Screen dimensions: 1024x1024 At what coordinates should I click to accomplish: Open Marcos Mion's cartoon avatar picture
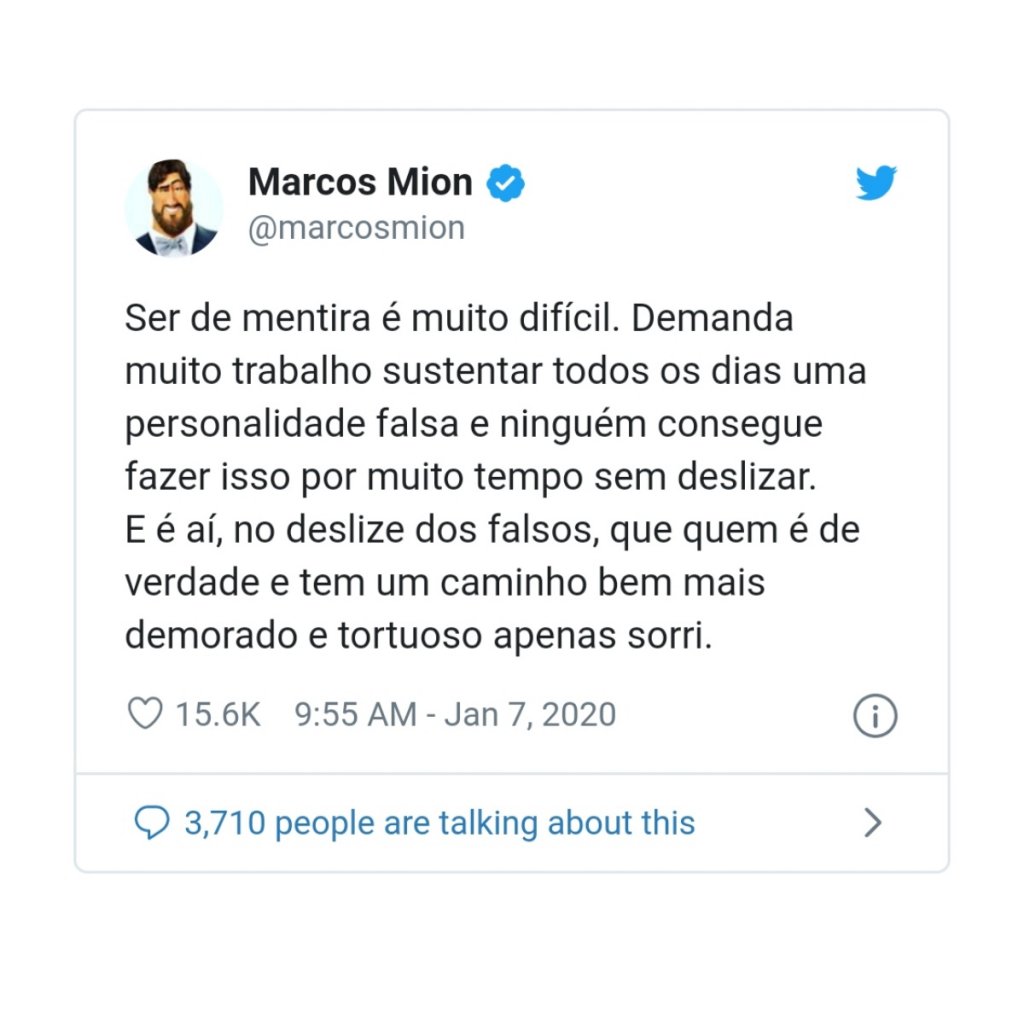click(174, 207)
